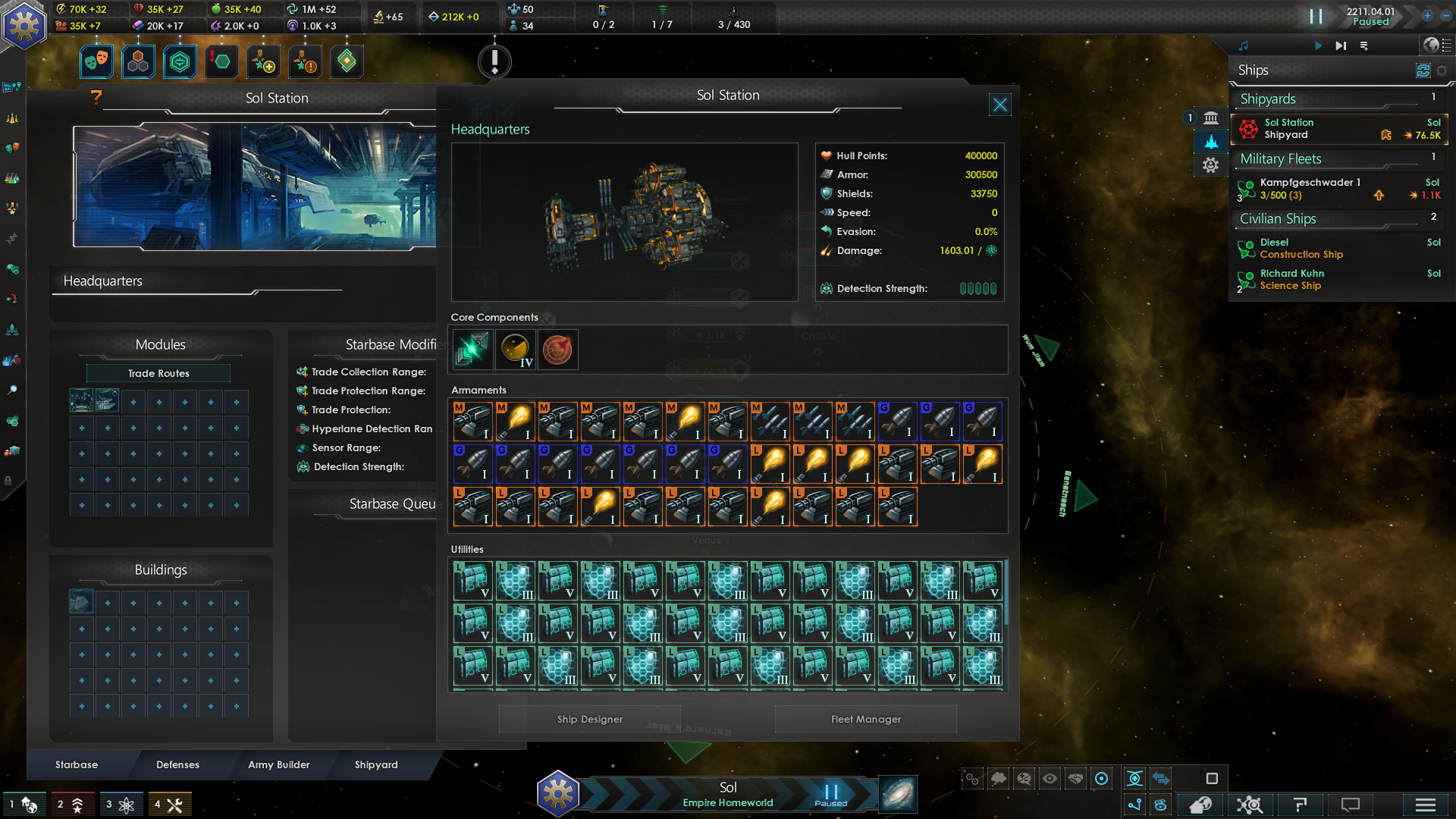Toggle the diplomatic handshake map mode

tap(1075, 778)
